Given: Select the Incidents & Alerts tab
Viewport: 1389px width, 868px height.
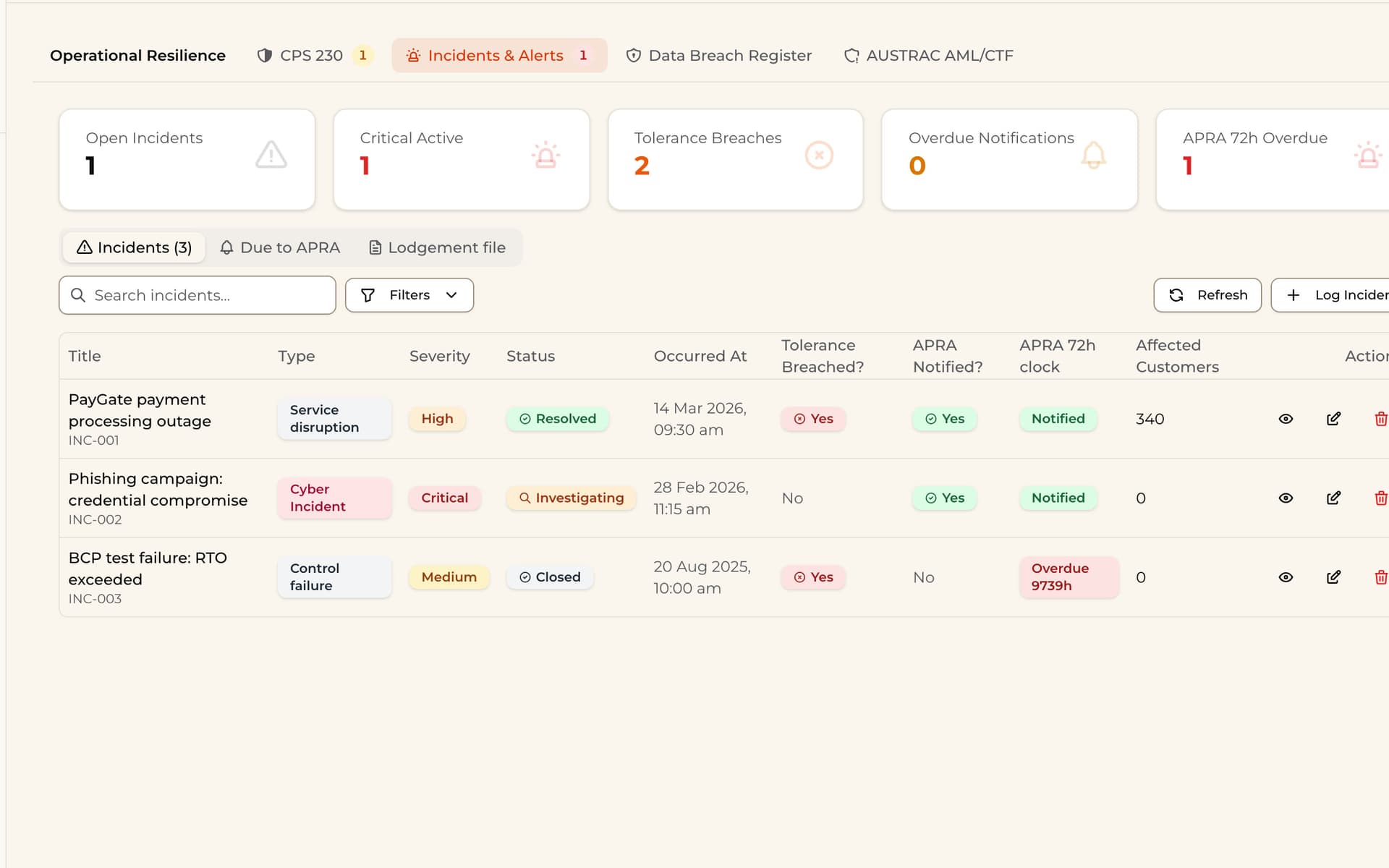Looking at the screenshot, I should coord(499,56).
